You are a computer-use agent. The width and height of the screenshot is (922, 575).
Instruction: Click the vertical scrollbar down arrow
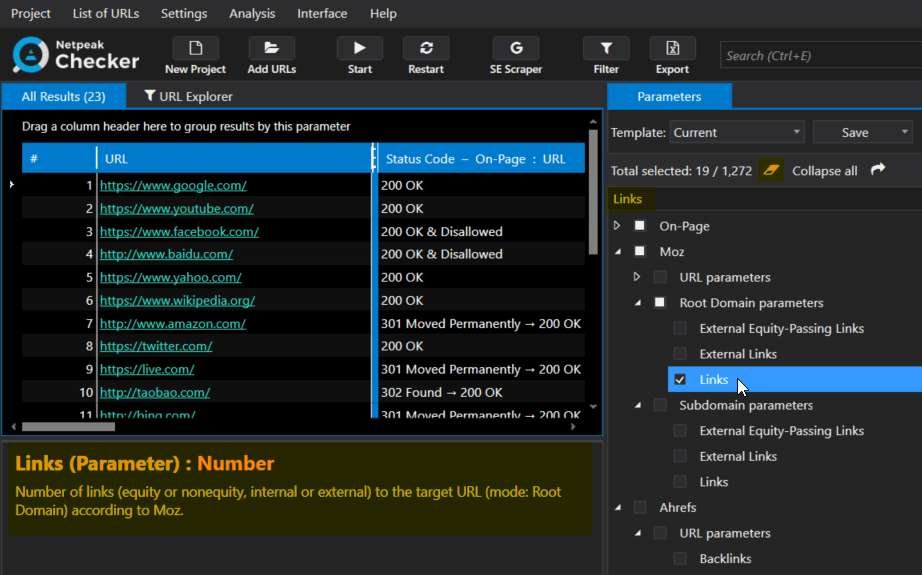pos(593,407)
